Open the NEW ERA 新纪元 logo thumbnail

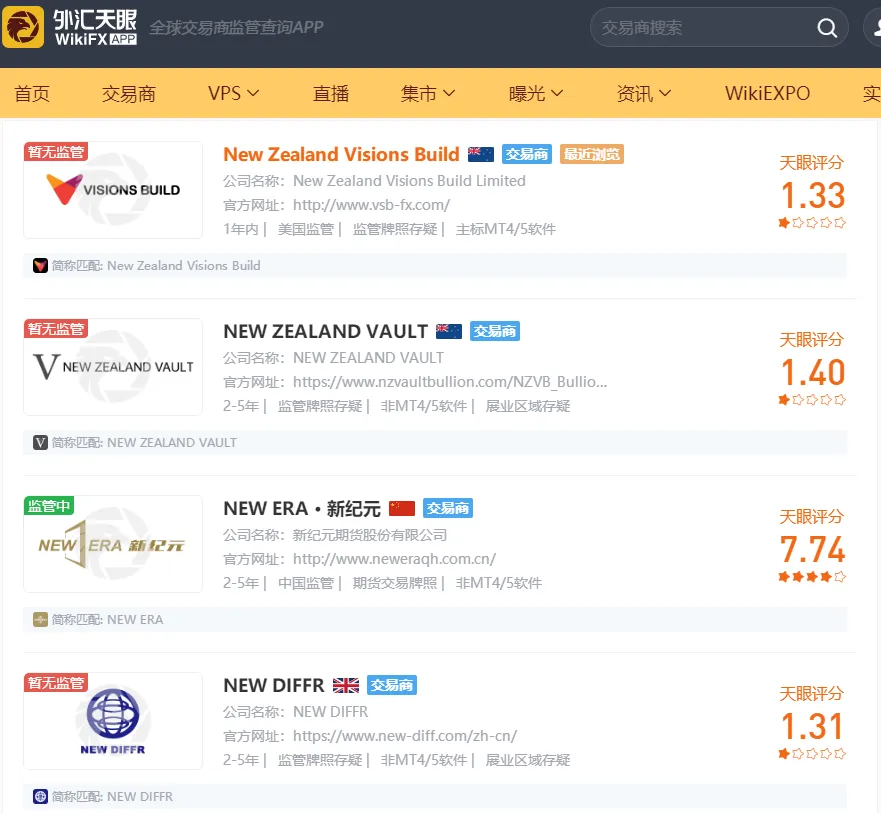[113, 544]
